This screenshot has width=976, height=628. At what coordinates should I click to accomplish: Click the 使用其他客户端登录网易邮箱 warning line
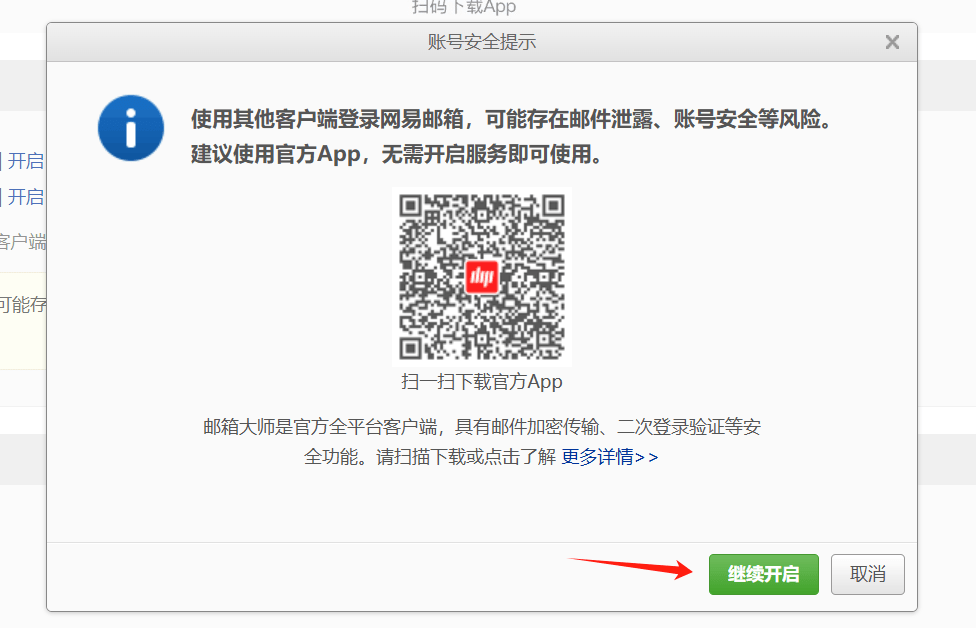point(511,118)
